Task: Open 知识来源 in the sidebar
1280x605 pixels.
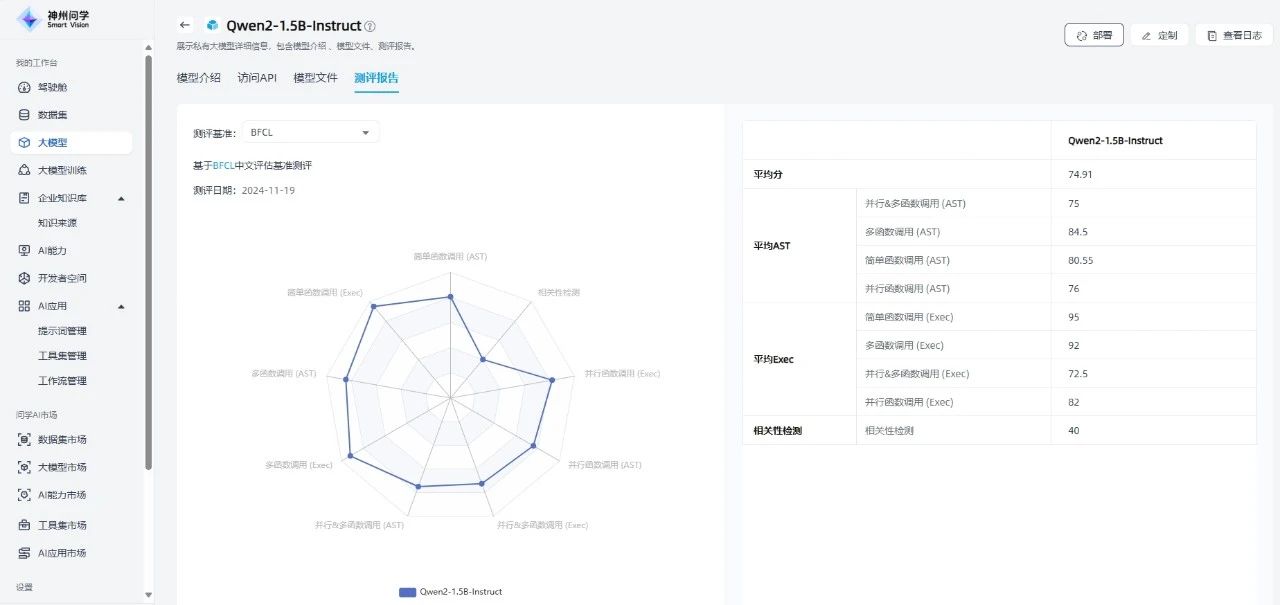Action: coord(57,223)
